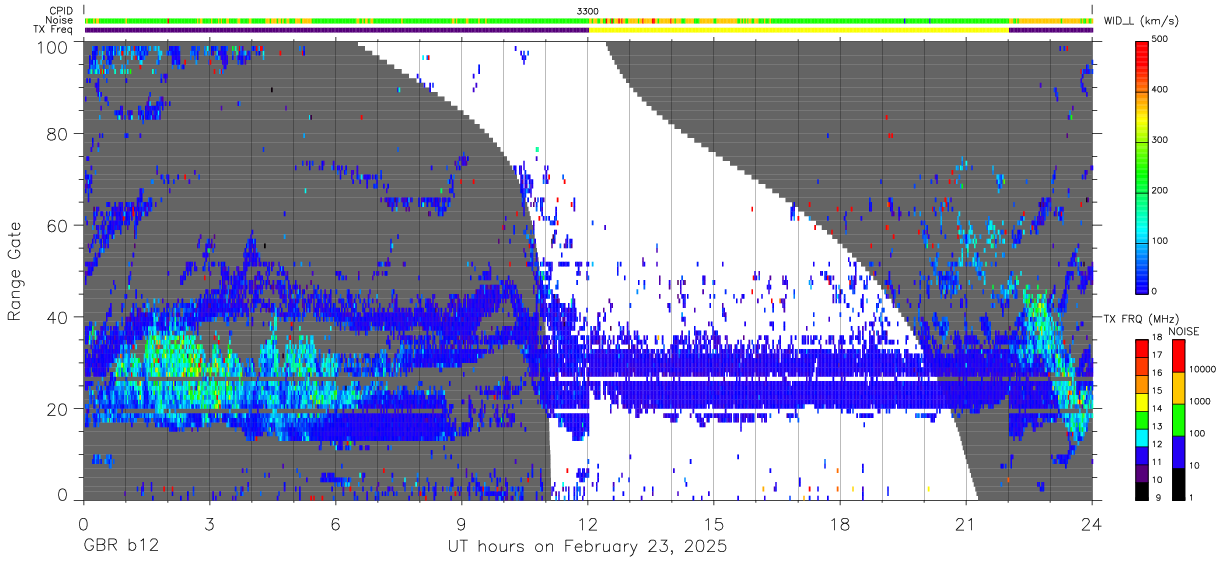
Task: Click the 1000 label on the NOISE legend
Action: [x=1198, y=403]
